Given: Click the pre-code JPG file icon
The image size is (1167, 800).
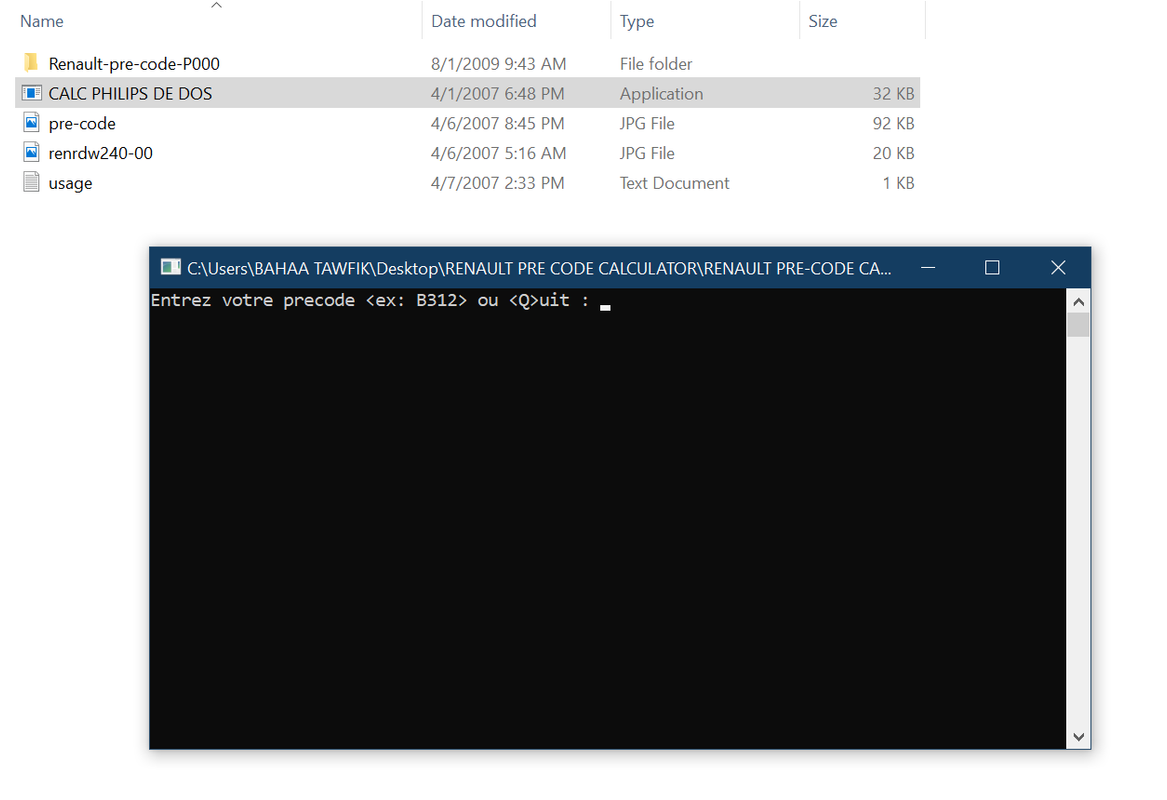Looking at the screenshot, I should coord(31,123).
